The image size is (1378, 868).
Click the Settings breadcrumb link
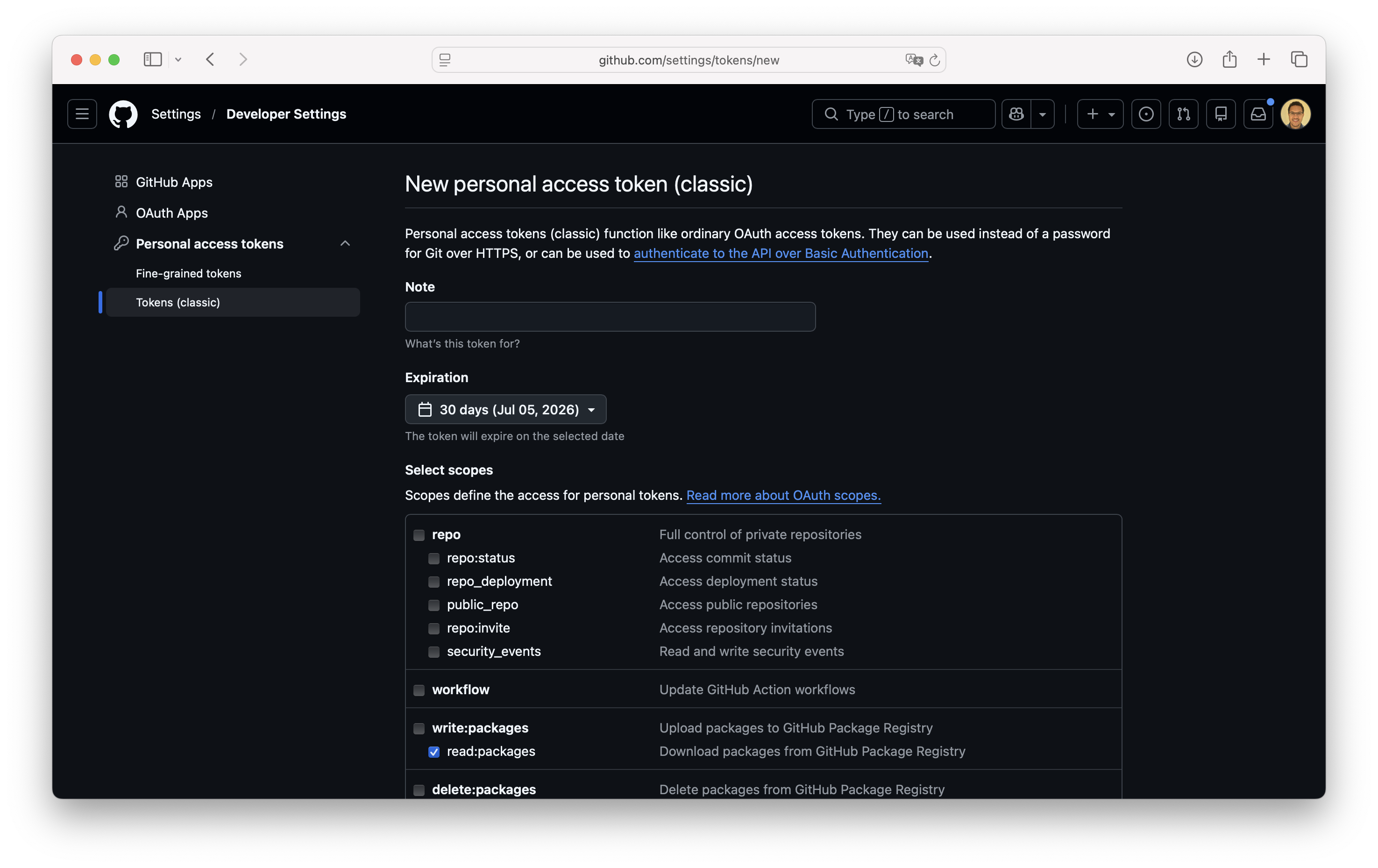(176, 114)
